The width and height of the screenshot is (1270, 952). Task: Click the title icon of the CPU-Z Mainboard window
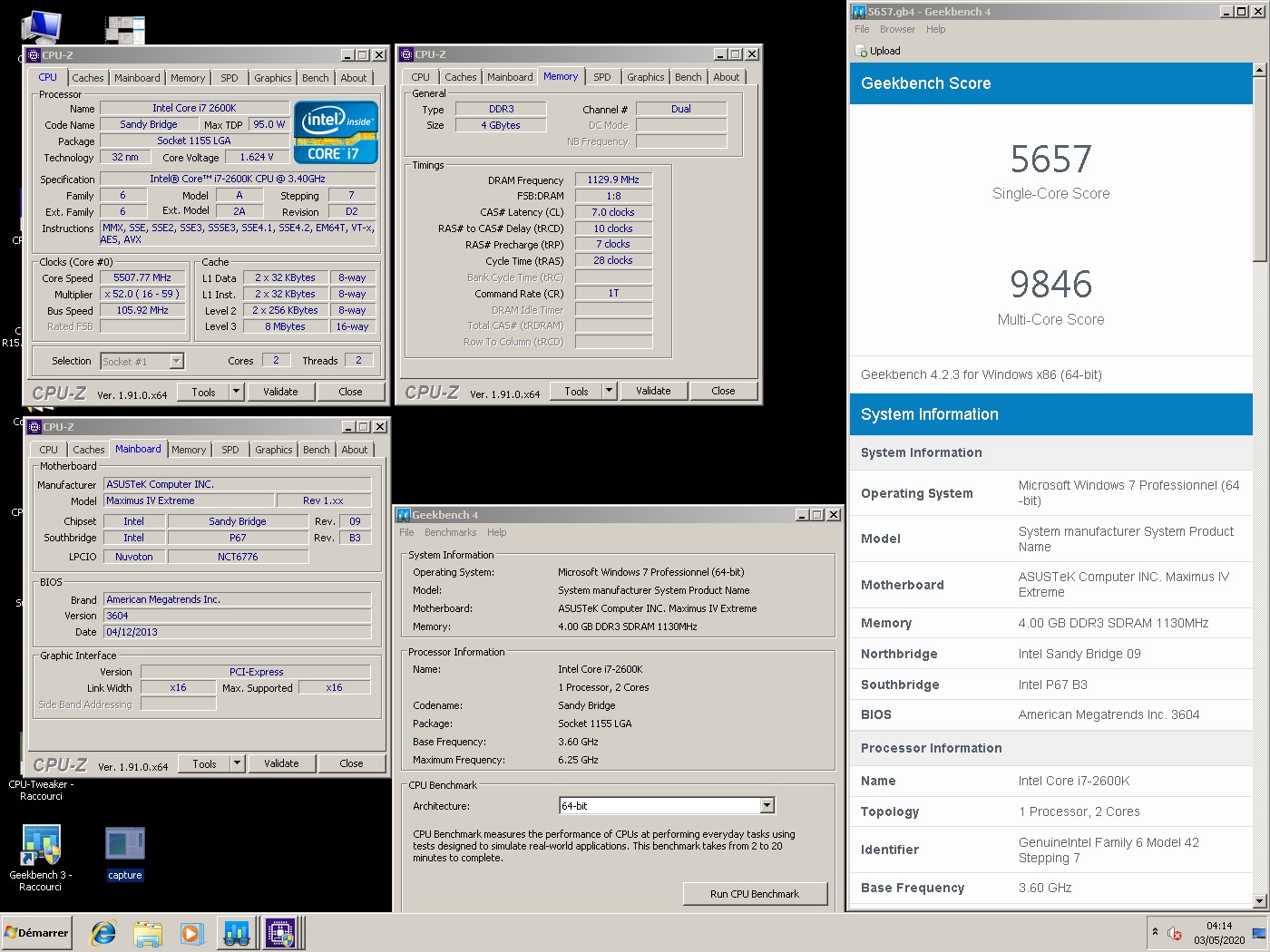[x=34, y=427]
